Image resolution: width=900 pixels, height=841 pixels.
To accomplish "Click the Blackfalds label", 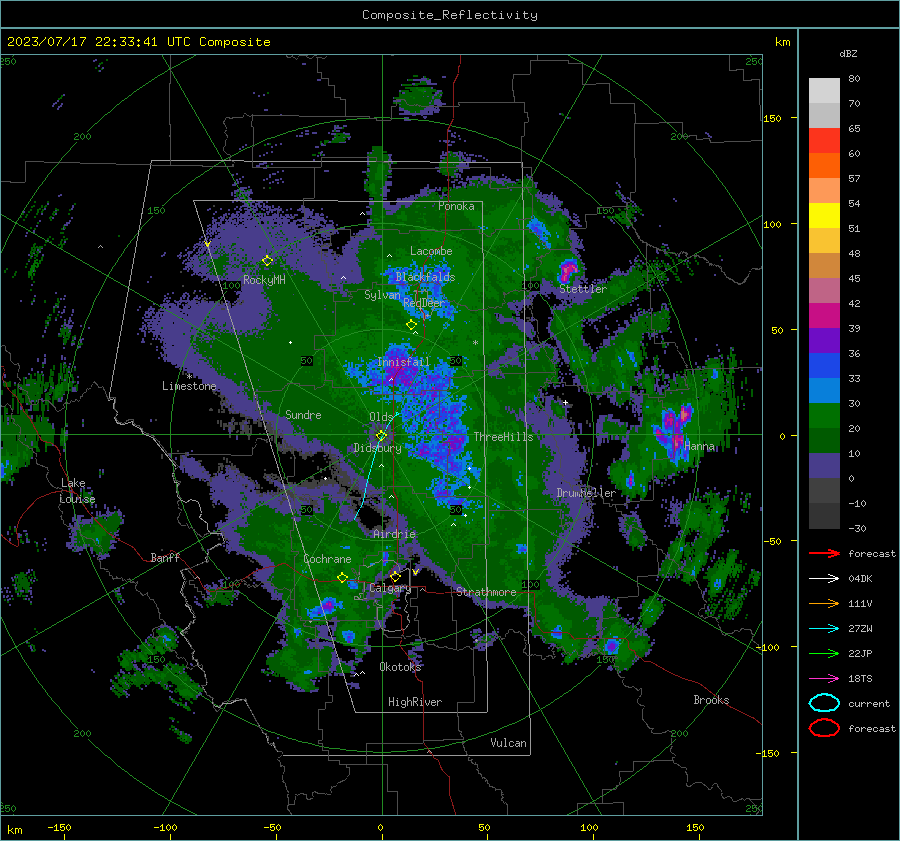I will click(425, 277).
